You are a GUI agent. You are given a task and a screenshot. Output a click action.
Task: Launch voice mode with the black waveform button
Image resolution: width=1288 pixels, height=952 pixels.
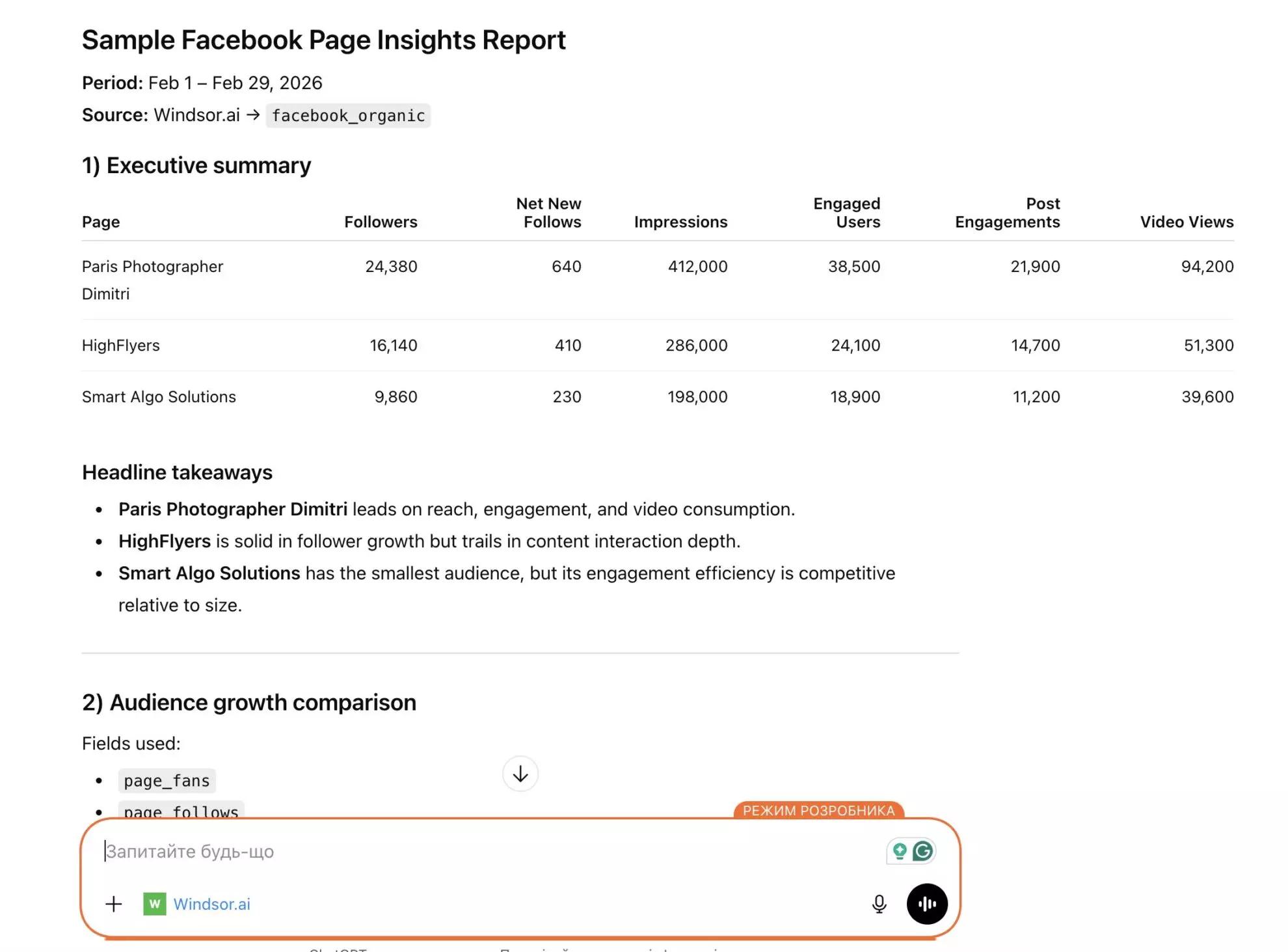[x=927, y=904]
